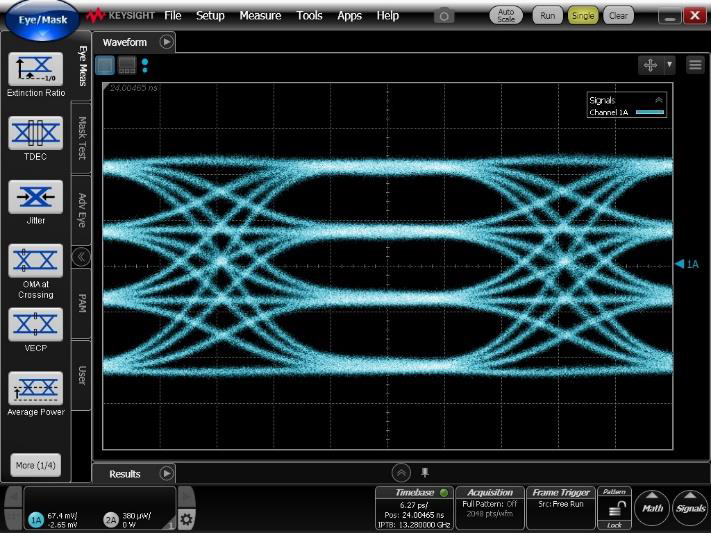Open the pan tool dropdown arrow
711x533 pixels.
(x=669, y=64)
